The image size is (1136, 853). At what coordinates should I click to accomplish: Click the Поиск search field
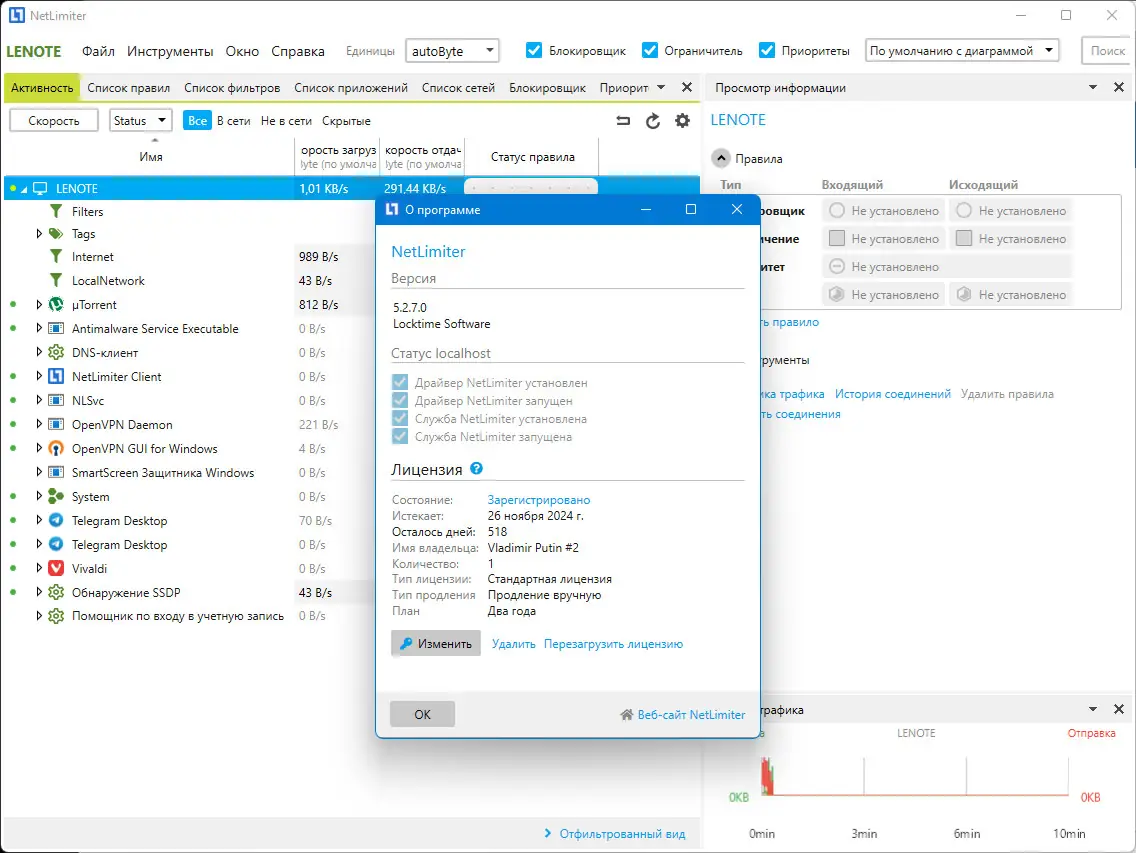coord(1108,51)
